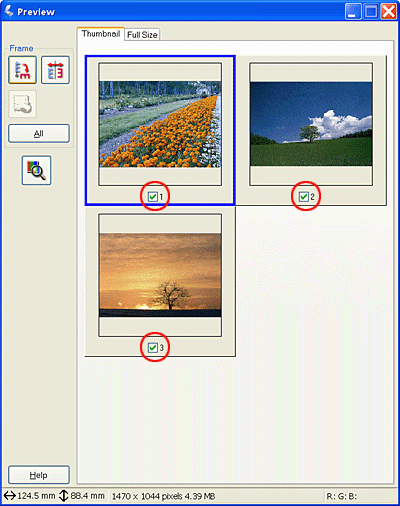Uncheck the checkbox for image 1
Viewport: 400px width, 506px height.
153,197
